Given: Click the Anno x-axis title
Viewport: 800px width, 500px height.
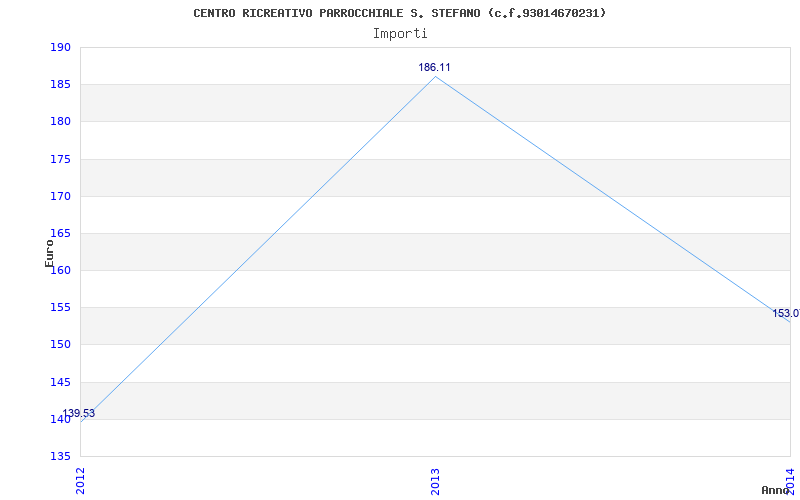Looking at the screenshot, I should pos(775,490).
